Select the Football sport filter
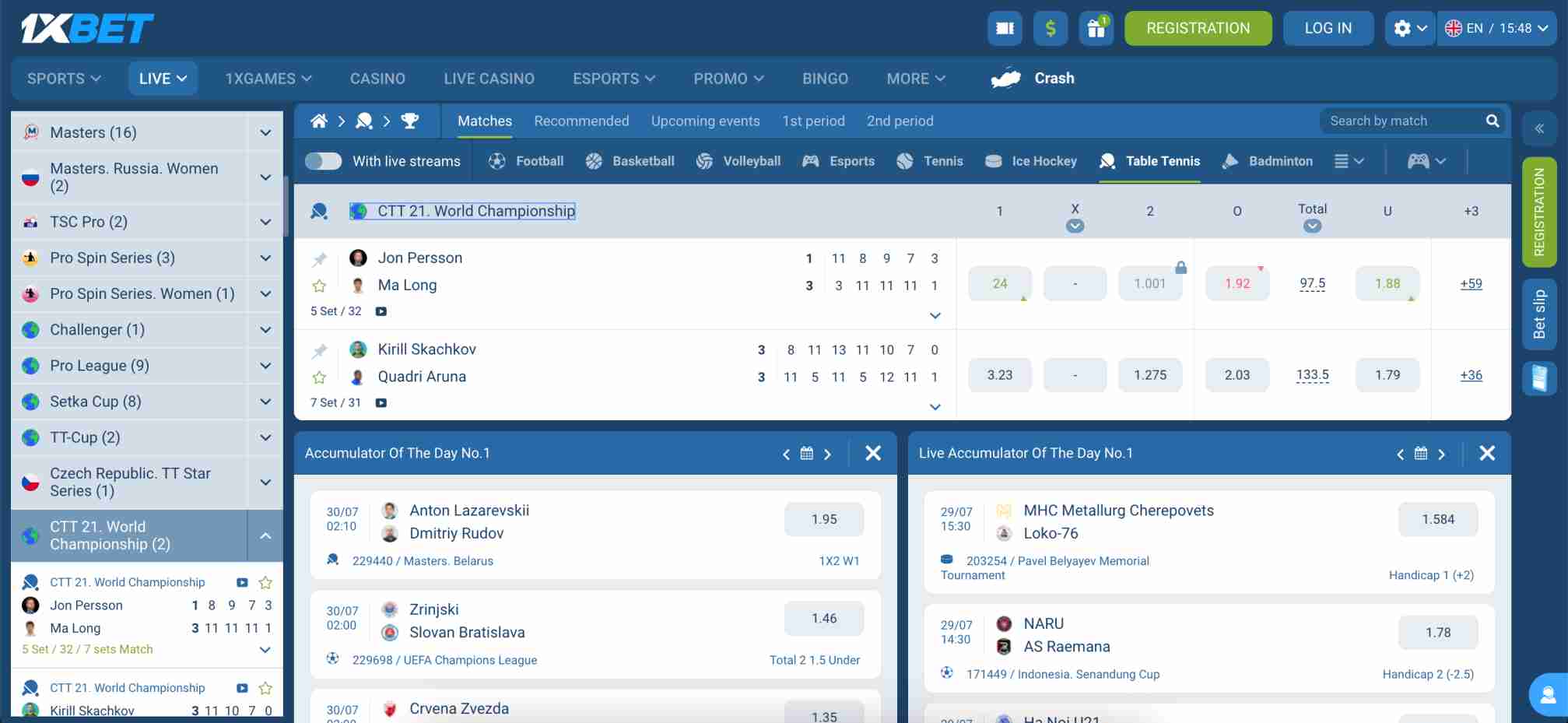This screenshot has height=723, width=1568. coord(526,161)
